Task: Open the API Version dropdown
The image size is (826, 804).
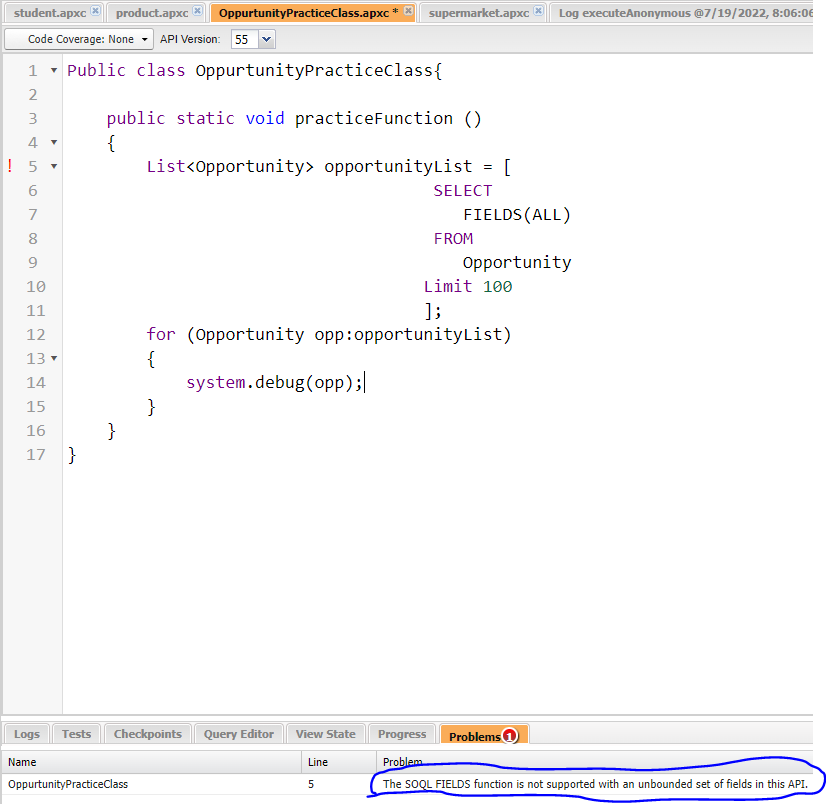Action: (x=253, y=39)
